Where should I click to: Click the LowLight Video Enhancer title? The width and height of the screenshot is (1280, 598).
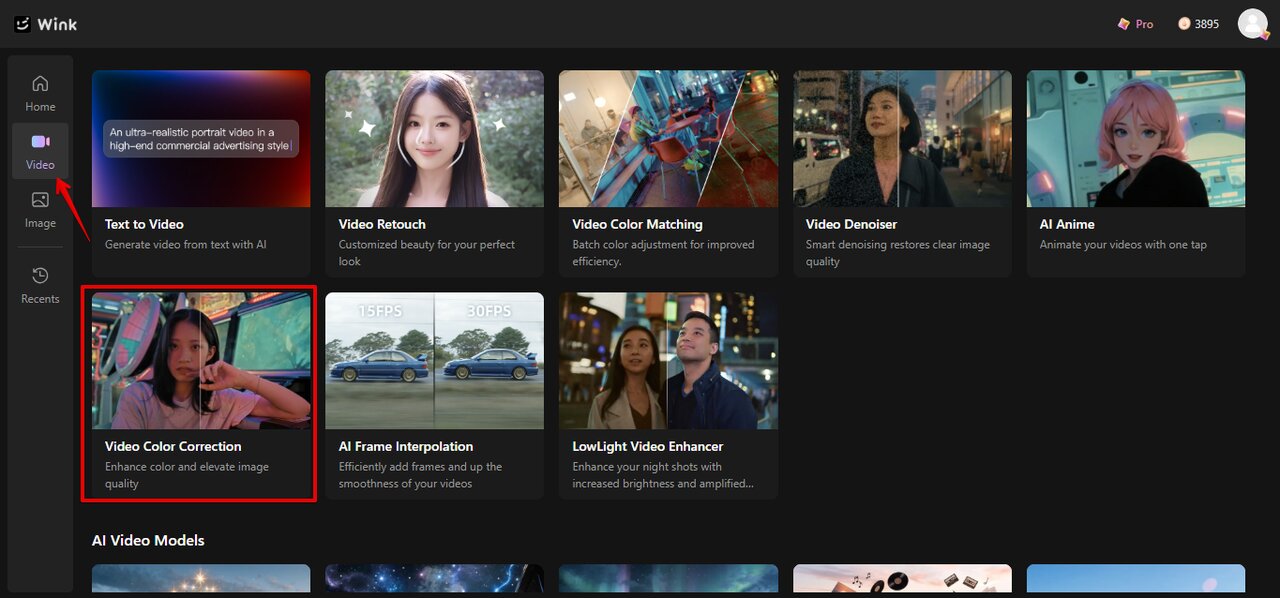647,446
